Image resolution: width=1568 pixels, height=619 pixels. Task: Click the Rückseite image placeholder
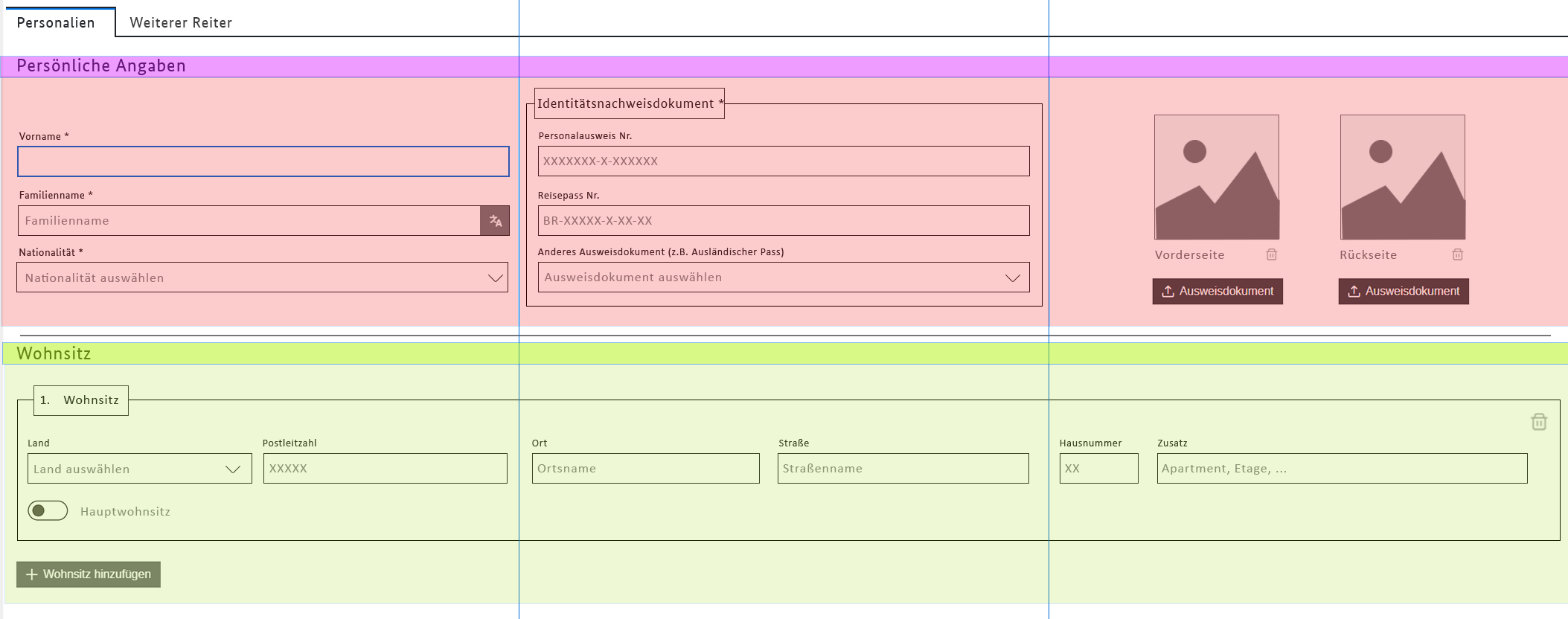1403,177
